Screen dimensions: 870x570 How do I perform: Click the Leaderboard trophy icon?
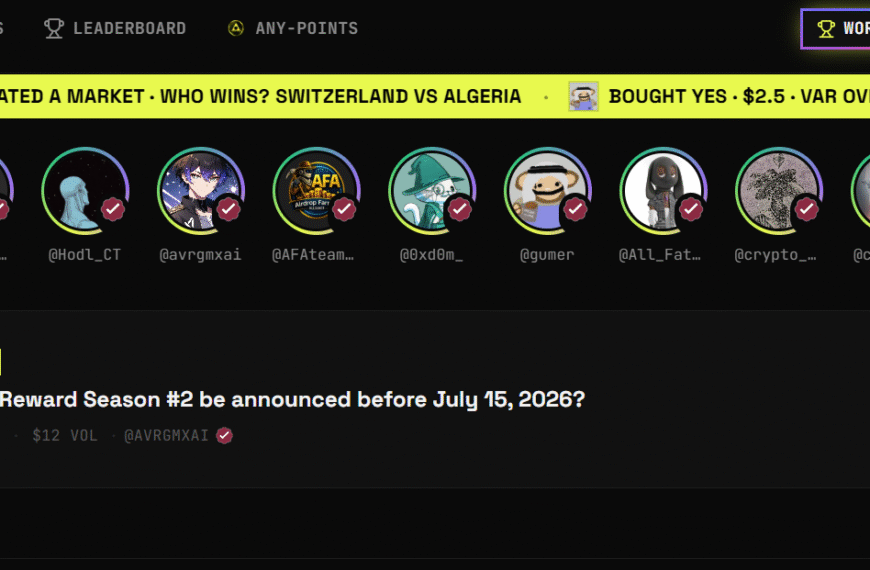54,28
